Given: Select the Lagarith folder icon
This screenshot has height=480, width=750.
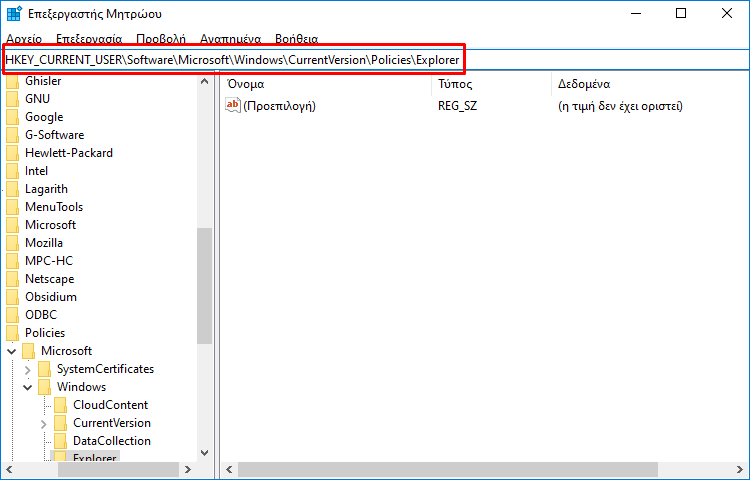Looking at the screenshot, I should click(x=12, y=189).
